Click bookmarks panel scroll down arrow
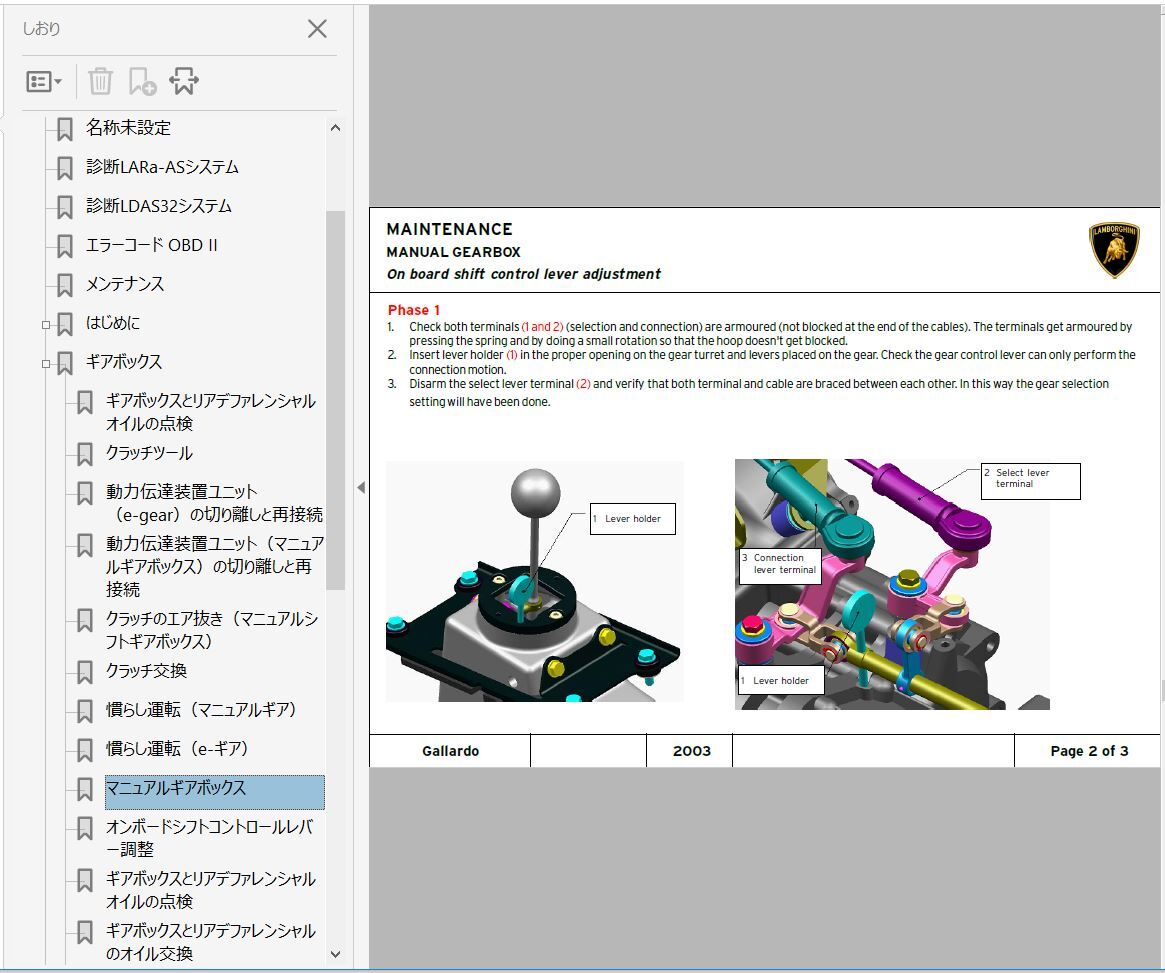The width and height of the screenshot is (1165, 973). coord(335,954)
